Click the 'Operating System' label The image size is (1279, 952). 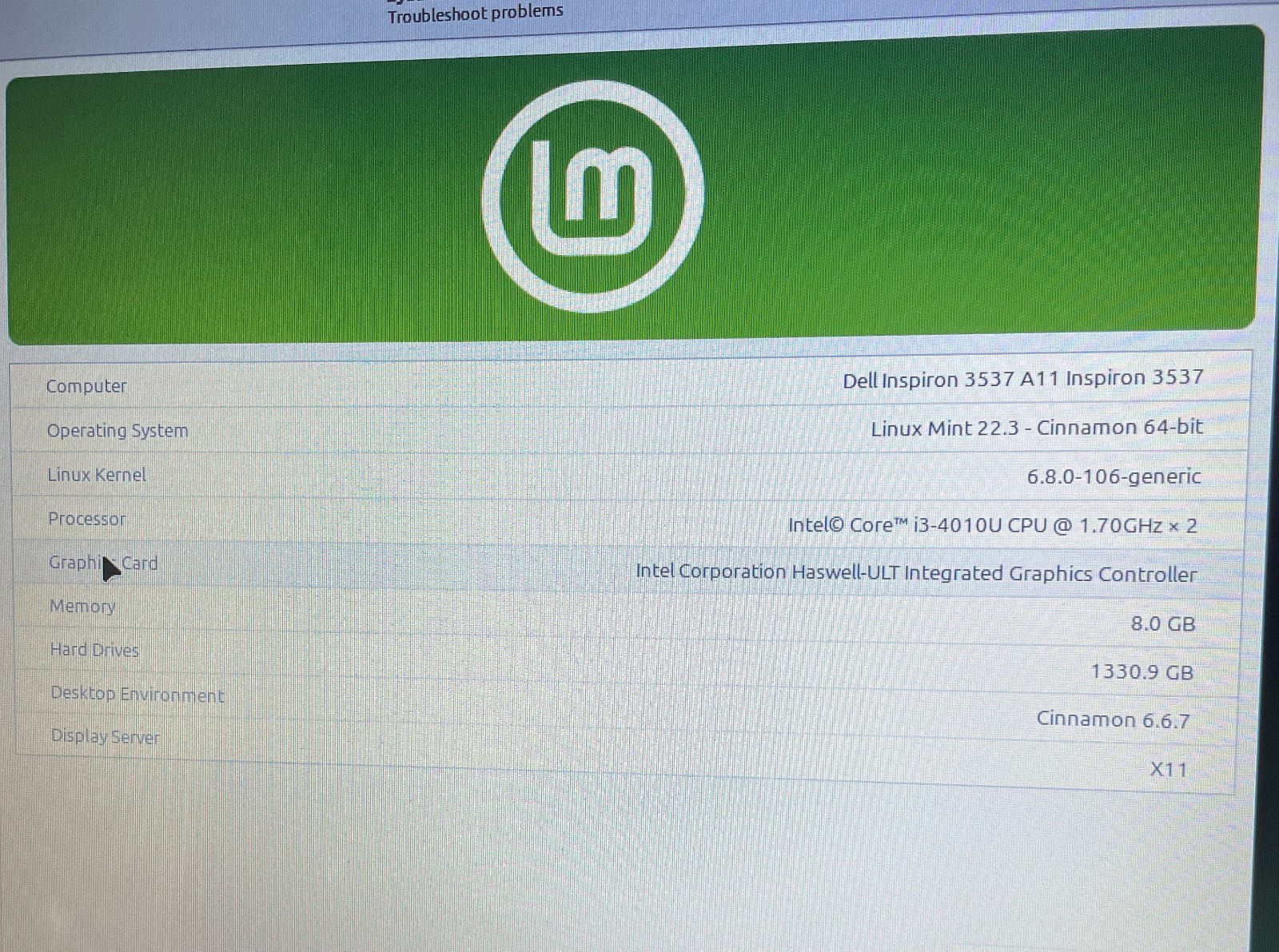point(118,431)
